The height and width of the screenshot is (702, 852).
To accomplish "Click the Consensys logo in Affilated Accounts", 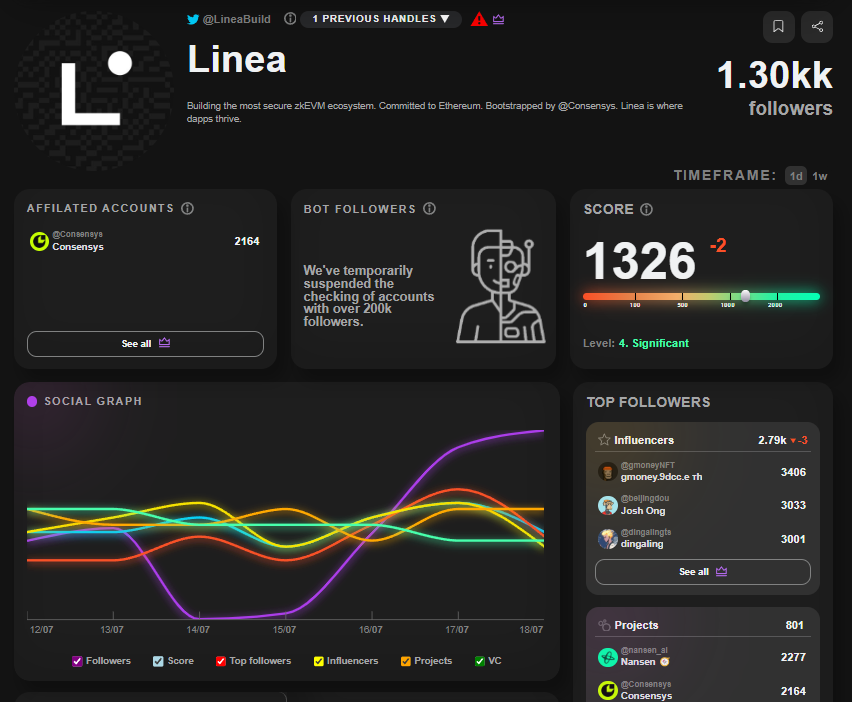I will [x=39, y=241].
